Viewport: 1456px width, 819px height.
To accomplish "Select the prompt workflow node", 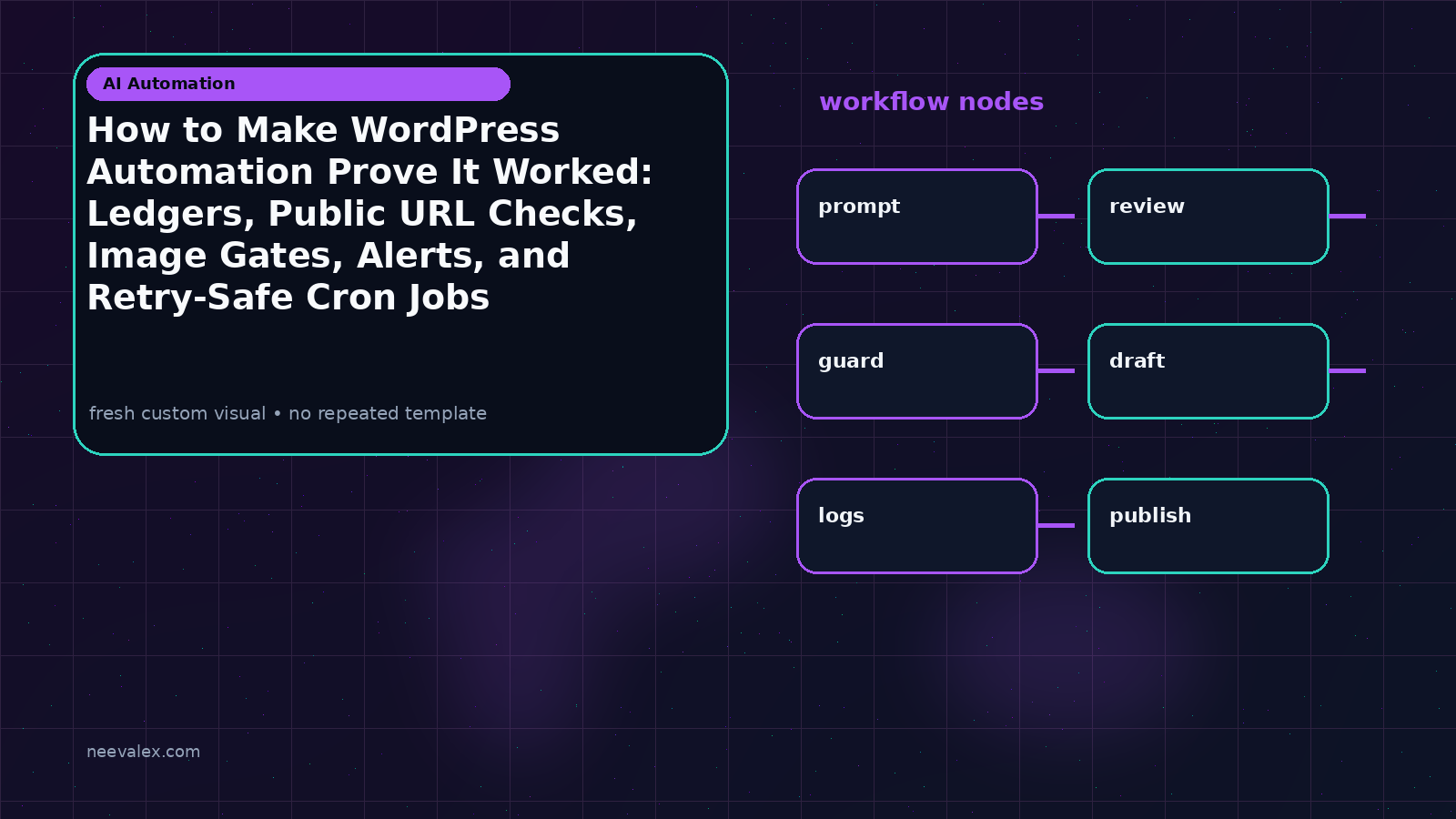I will [x=917, y=217].
